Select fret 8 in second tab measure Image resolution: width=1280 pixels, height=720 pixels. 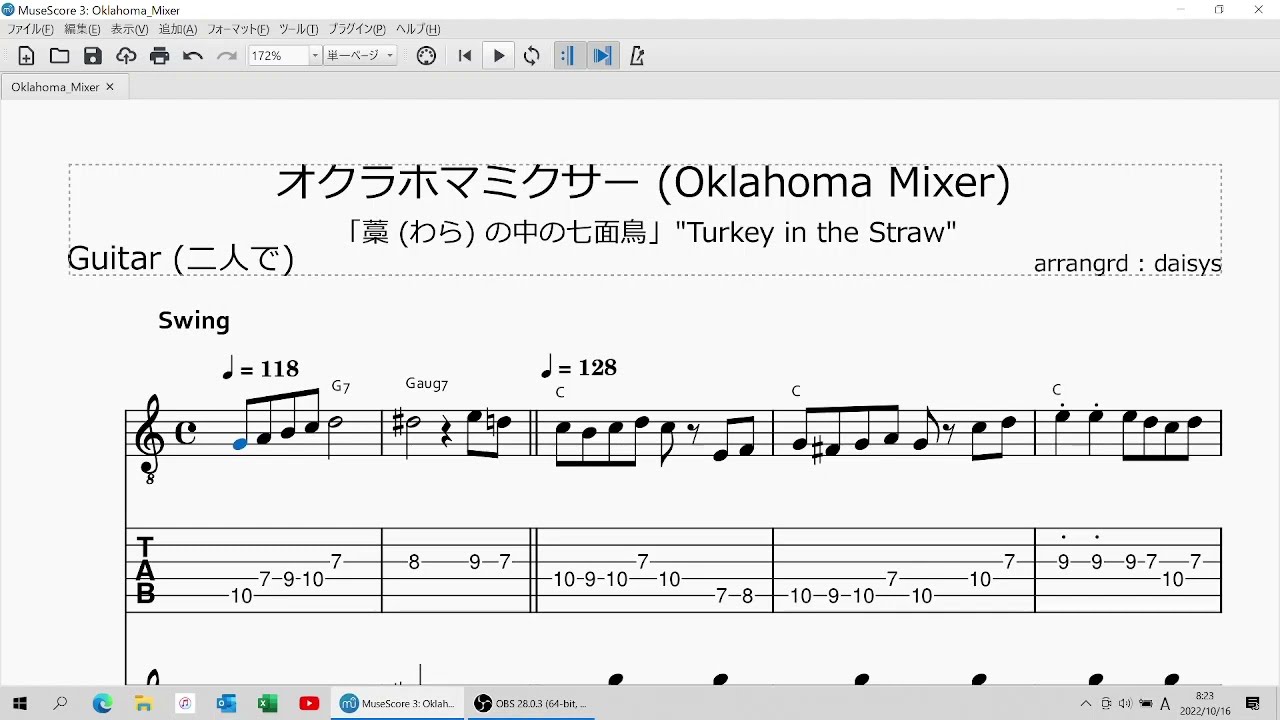pos(414,562)
